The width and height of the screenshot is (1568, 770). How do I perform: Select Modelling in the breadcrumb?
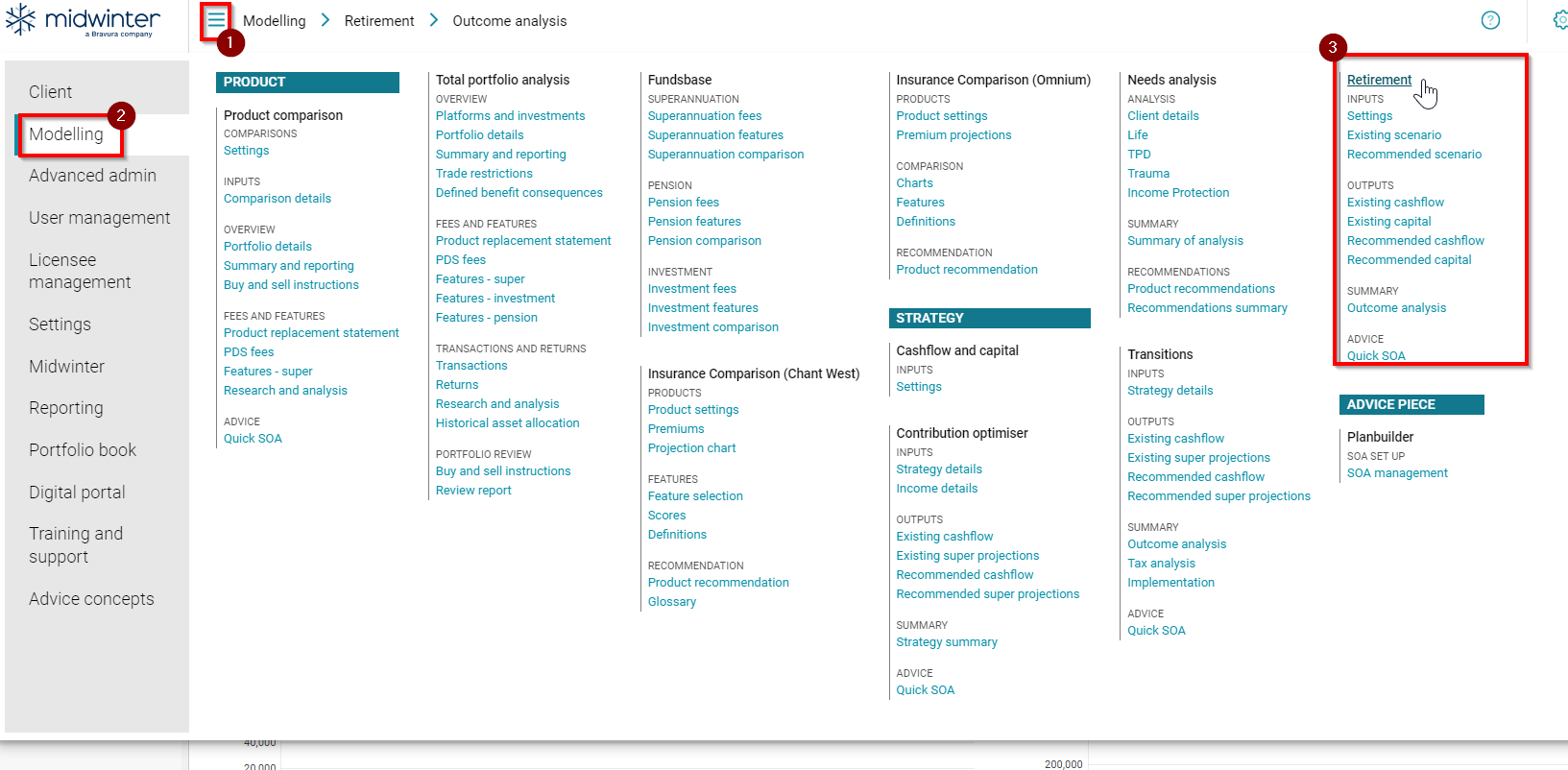[274, 21]
